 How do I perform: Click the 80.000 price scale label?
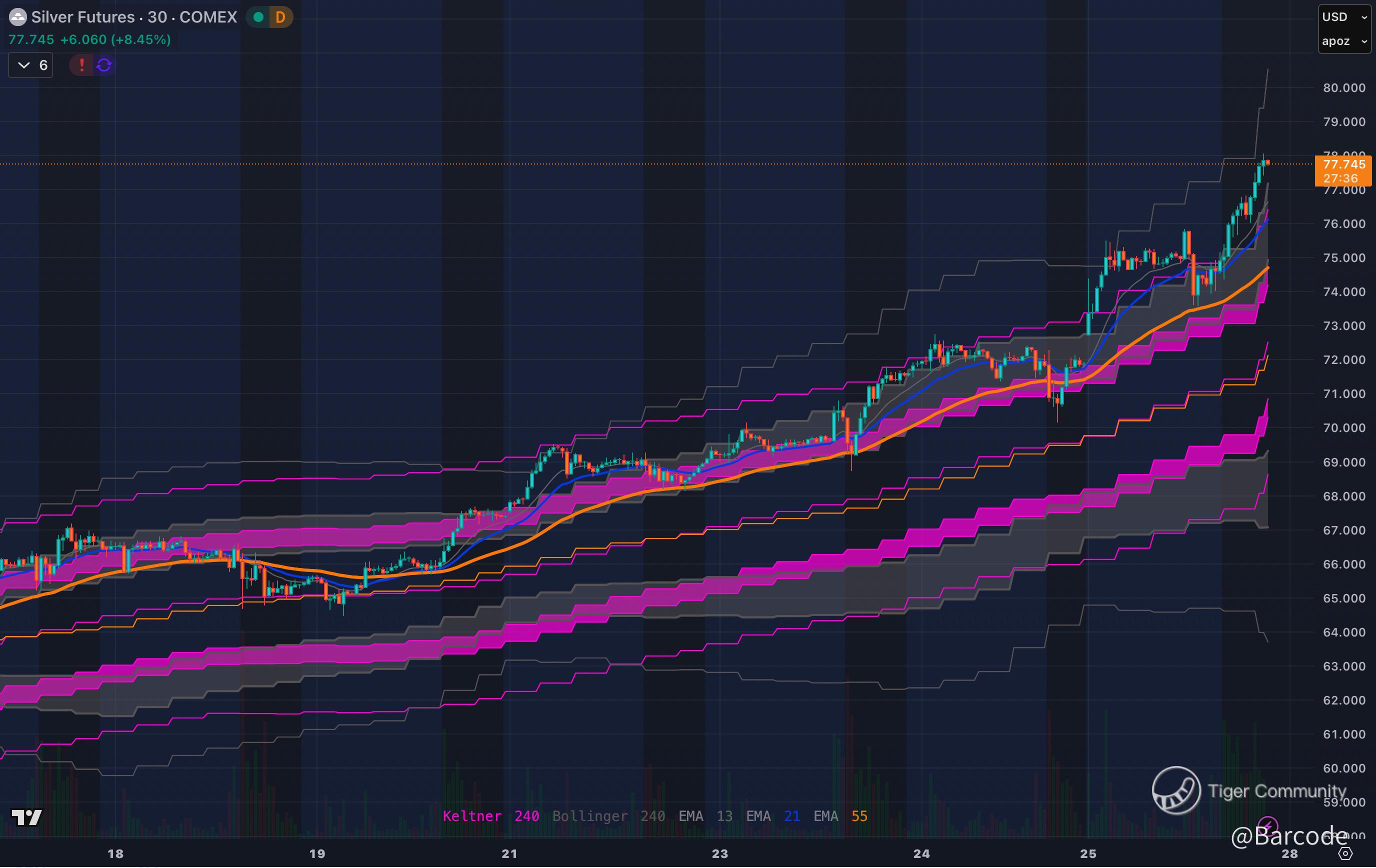pyautogui.click(x=1343, y=88)
